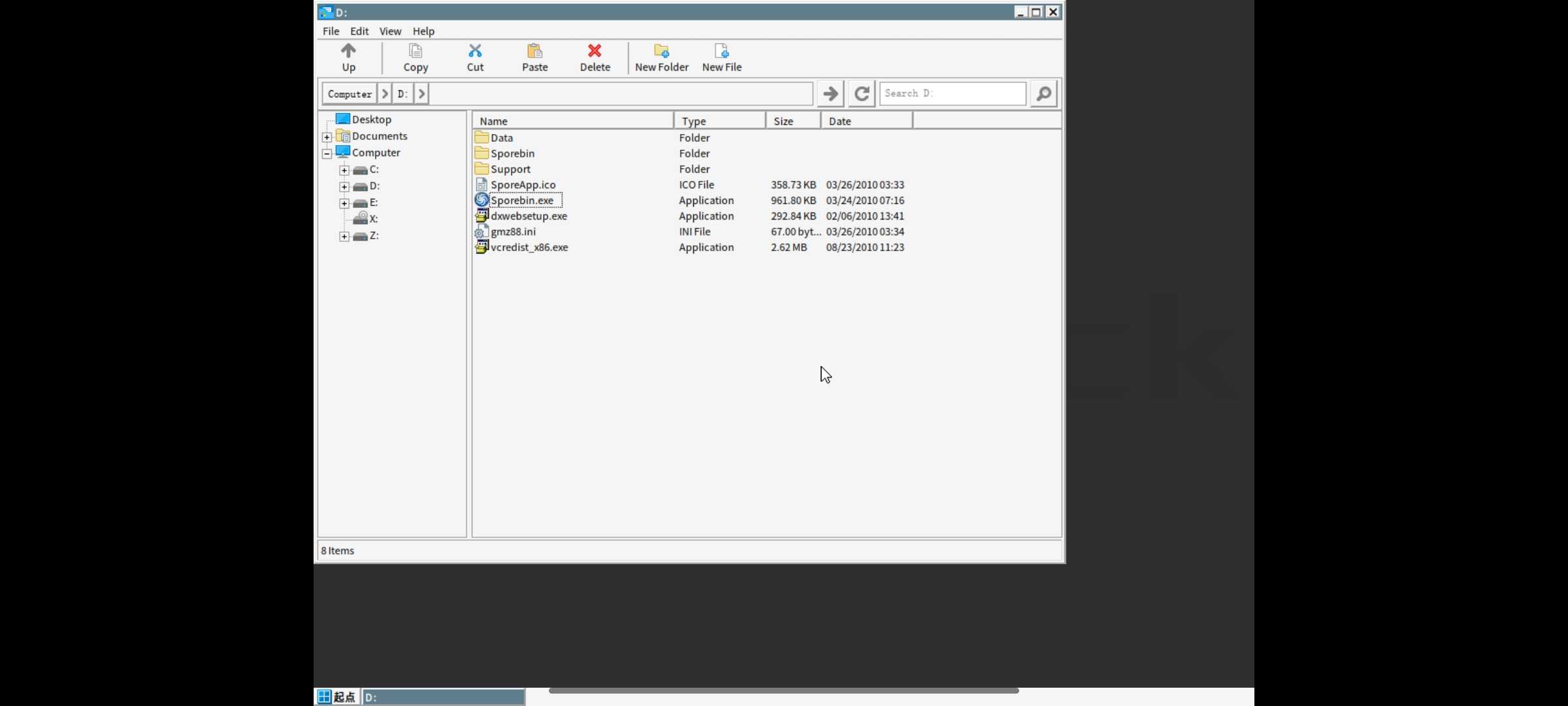Click the New File icon

(x=721, y=51)
